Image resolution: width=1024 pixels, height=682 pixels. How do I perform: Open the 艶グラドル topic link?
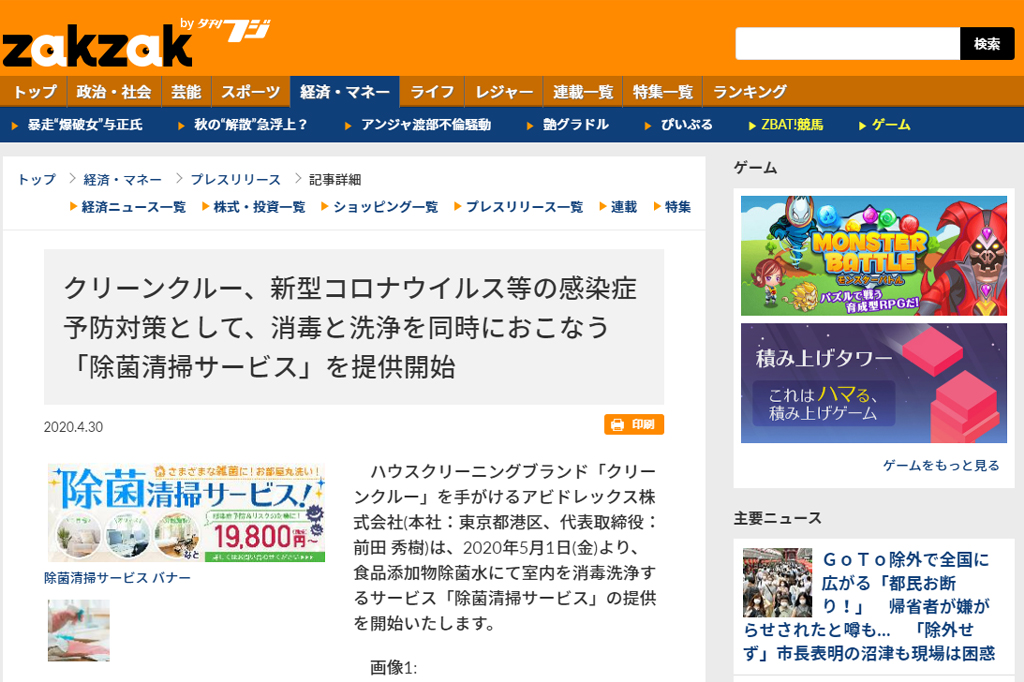(x=575, y=125)
